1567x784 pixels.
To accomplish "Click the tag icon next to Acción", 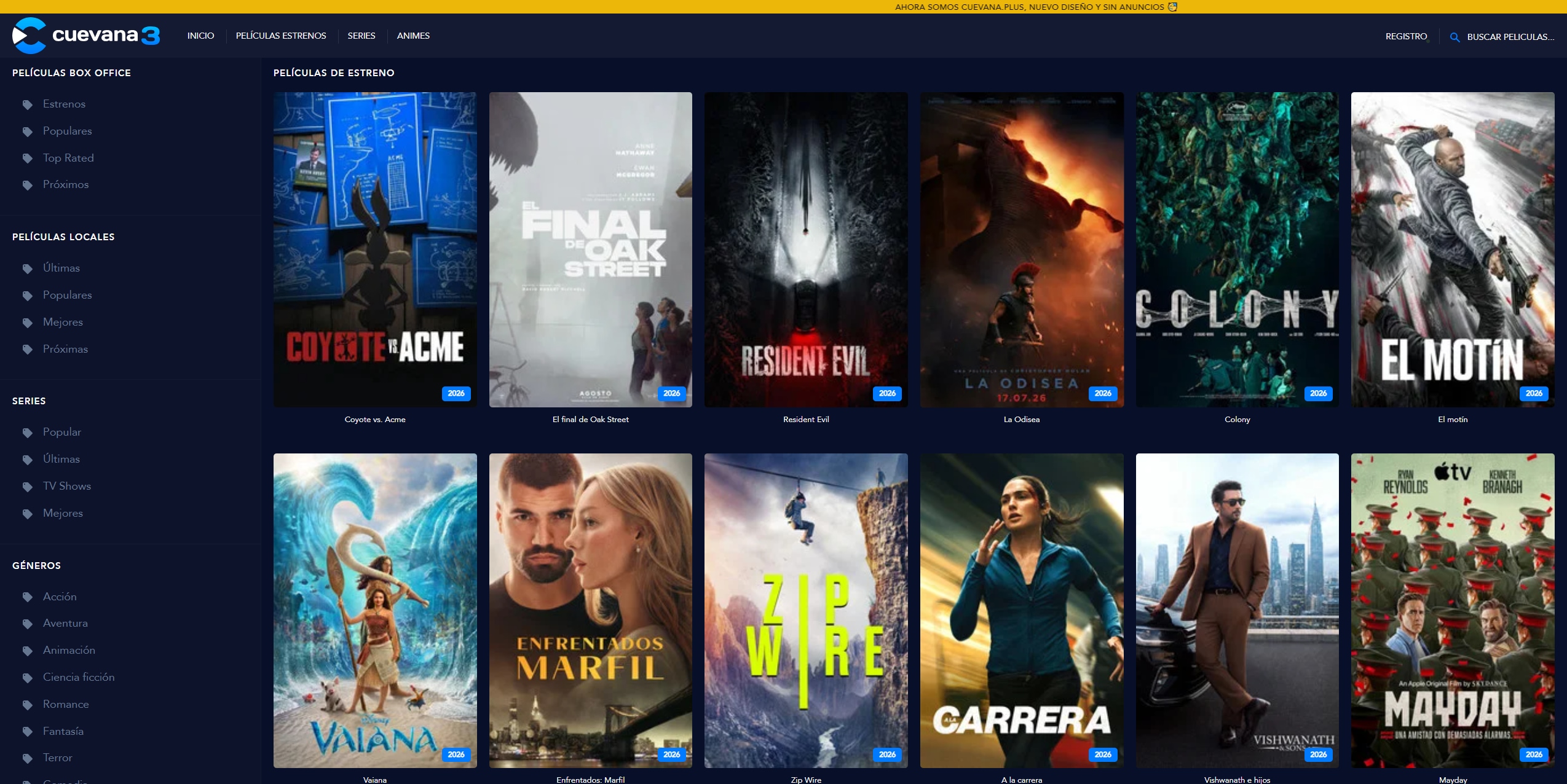I will pos(28,597).
